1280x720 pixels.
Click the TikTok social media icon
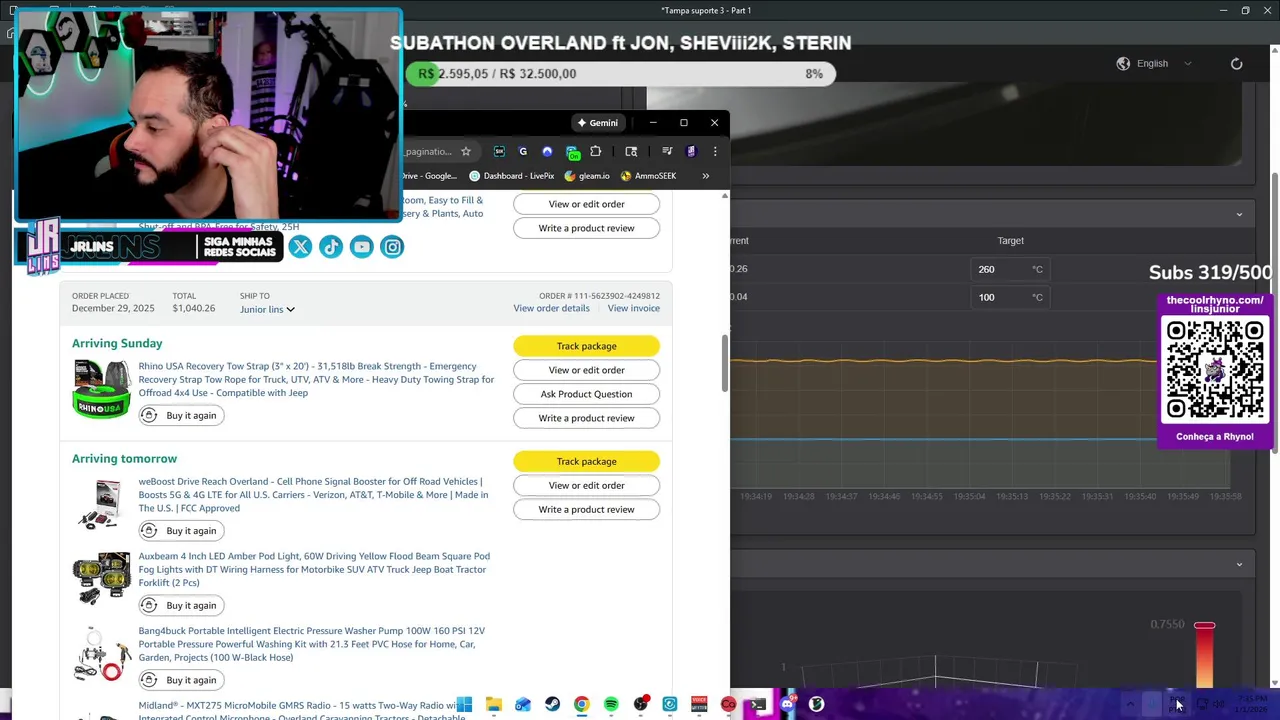(331, 247)
